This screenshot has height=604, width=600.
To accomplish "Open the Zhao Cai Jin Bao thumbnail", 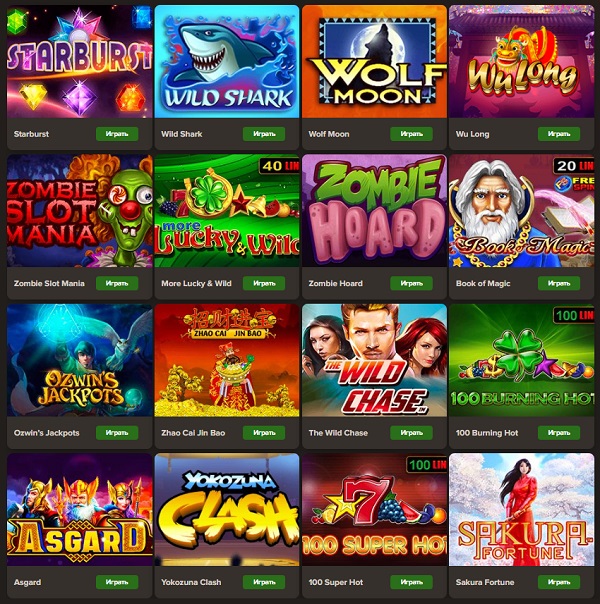I will [227, 360].
